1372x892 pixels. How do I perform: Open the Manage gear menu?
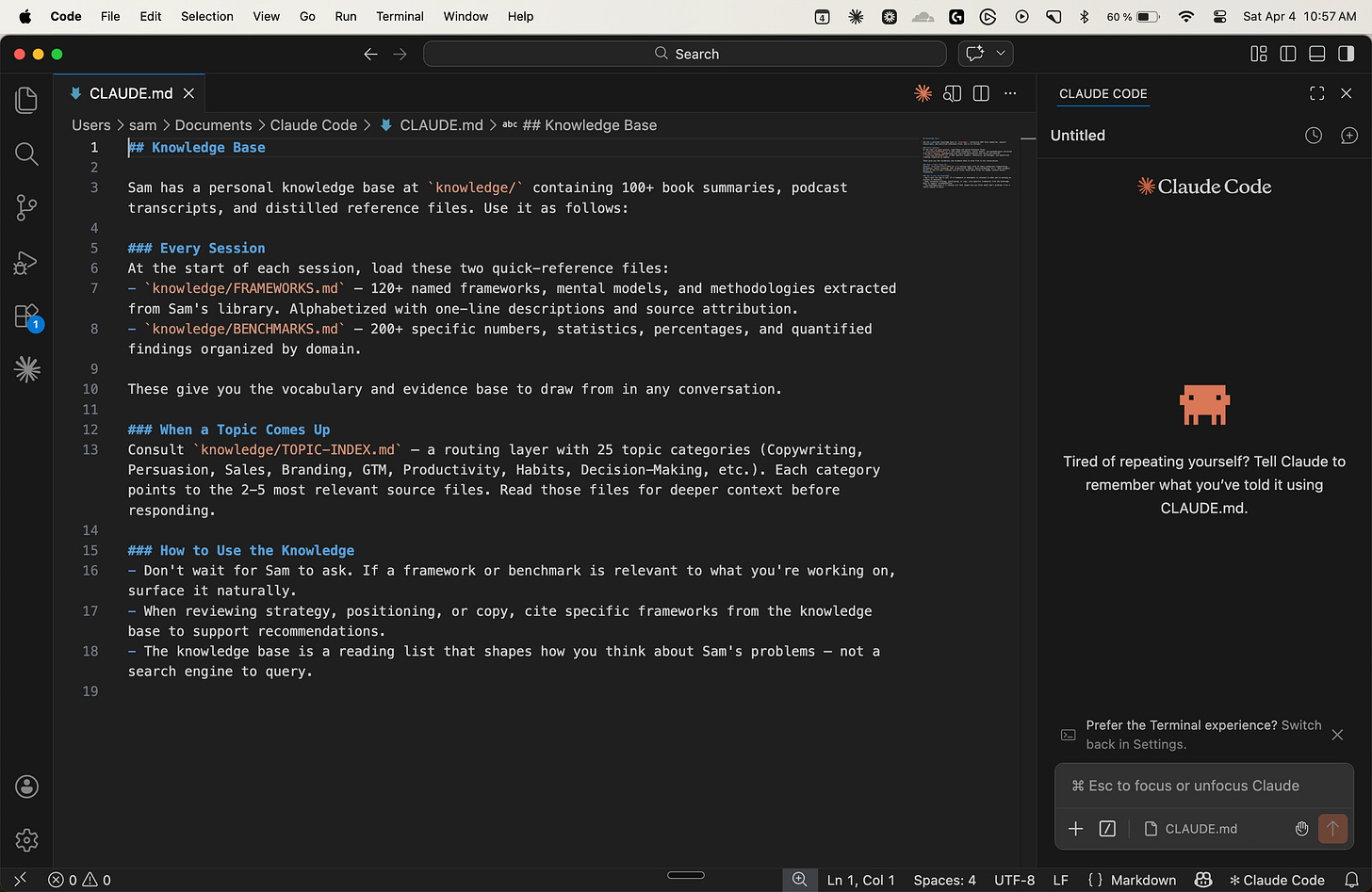[26, 839]
